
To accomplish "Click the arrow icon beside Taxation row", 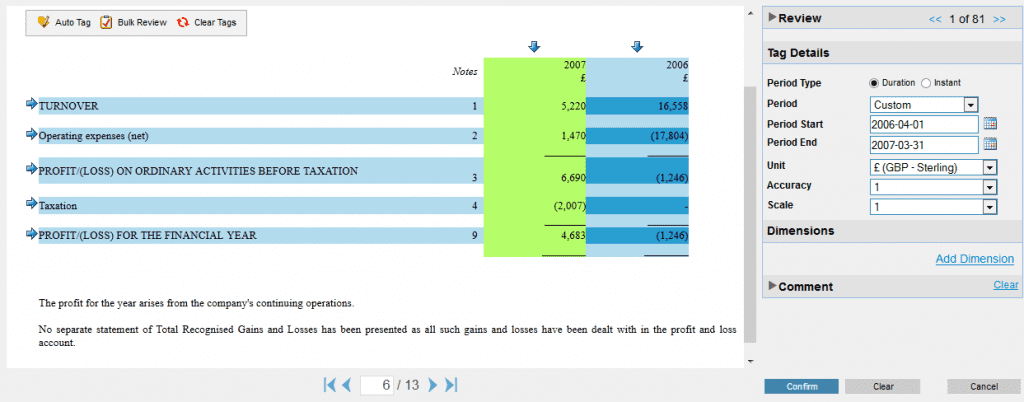I will point(31,204).
